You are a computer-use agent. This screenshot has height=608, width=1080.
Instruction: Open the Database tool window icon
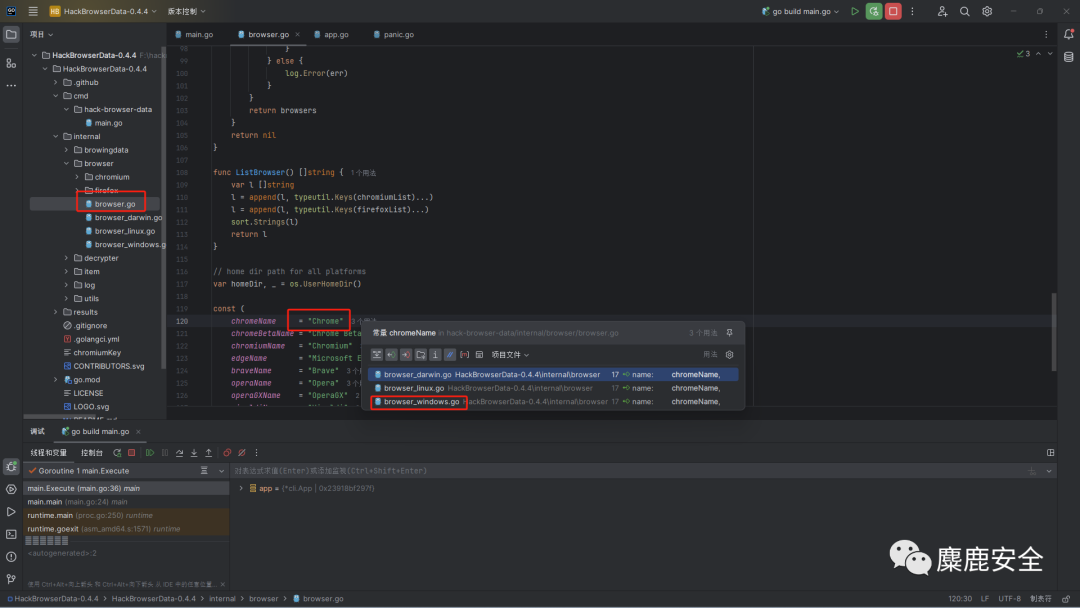click(x=1068, y=57)
